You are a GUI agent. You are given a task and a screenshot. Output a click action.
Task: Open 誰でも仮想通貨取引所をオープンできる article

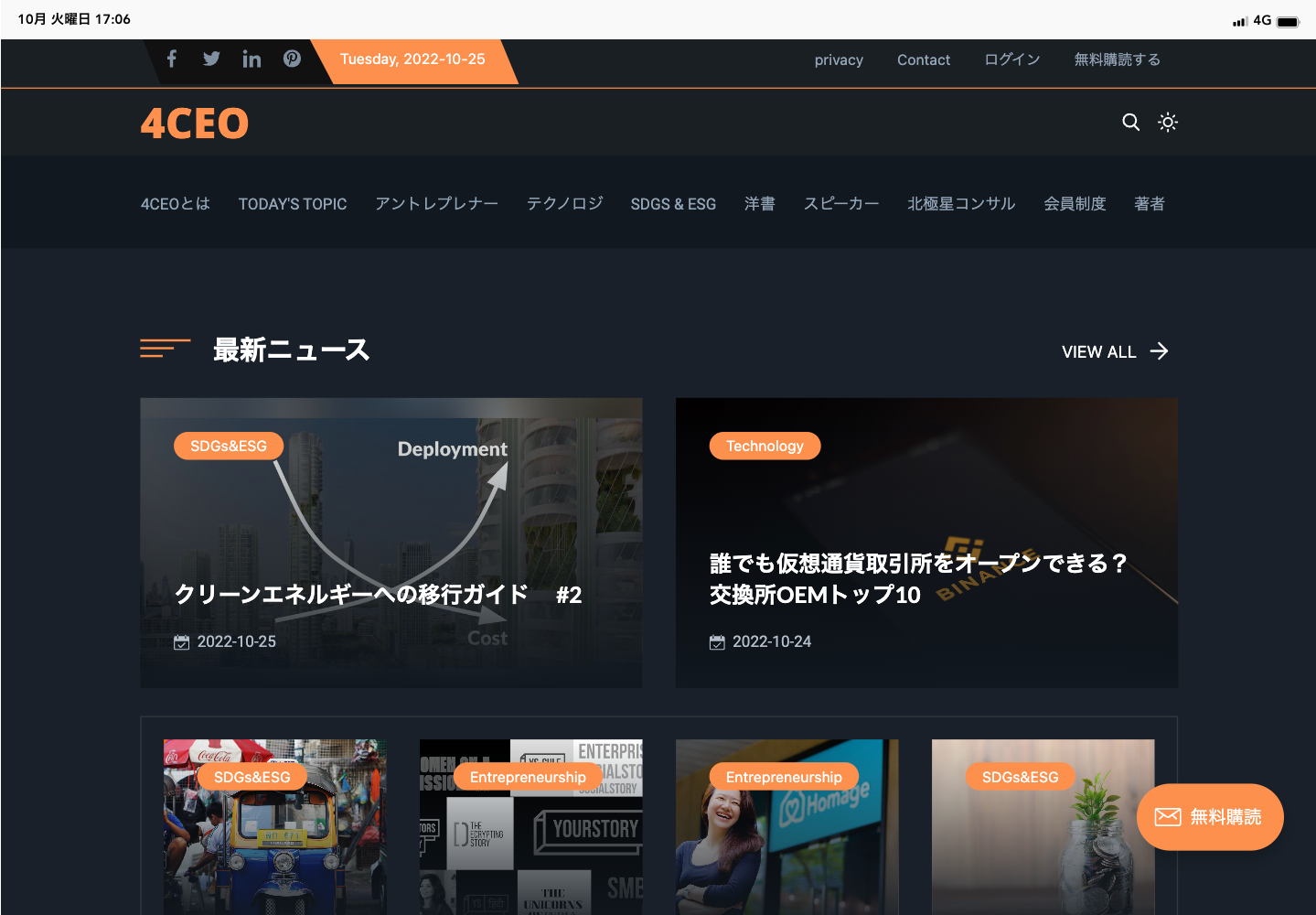[918, 578]
